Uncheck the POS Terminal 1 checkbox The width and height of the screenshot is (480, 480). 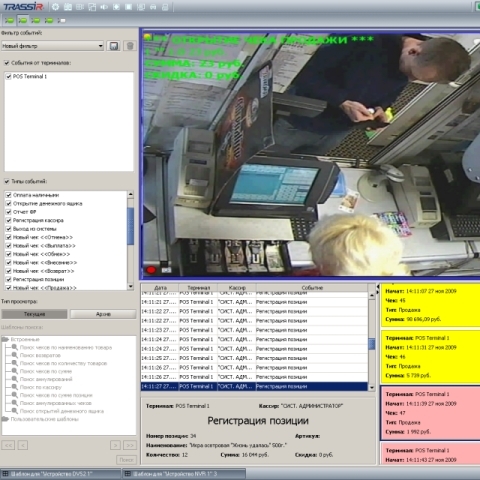point(9,76)
